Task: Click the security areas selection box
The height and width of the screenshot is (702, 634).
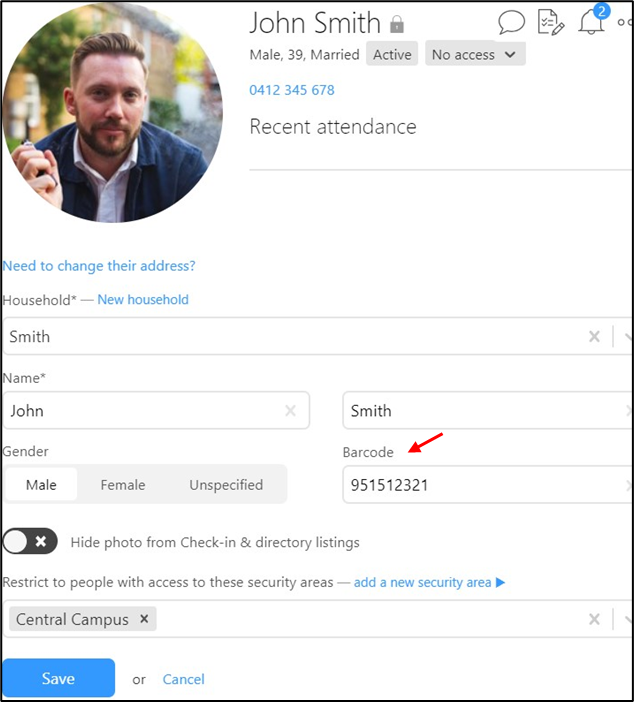Action: (x=317, y=619)
